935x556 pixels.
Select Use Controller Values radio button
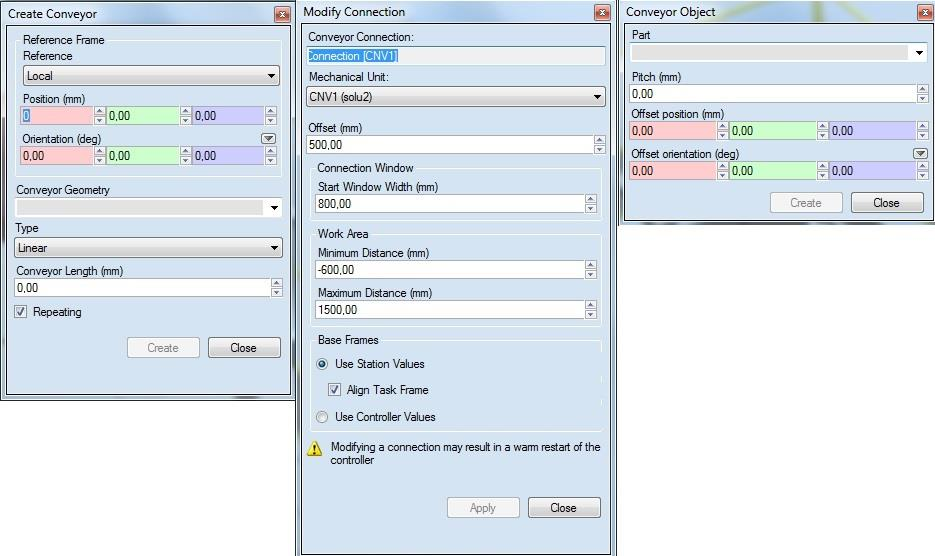(x=322, y=417)
